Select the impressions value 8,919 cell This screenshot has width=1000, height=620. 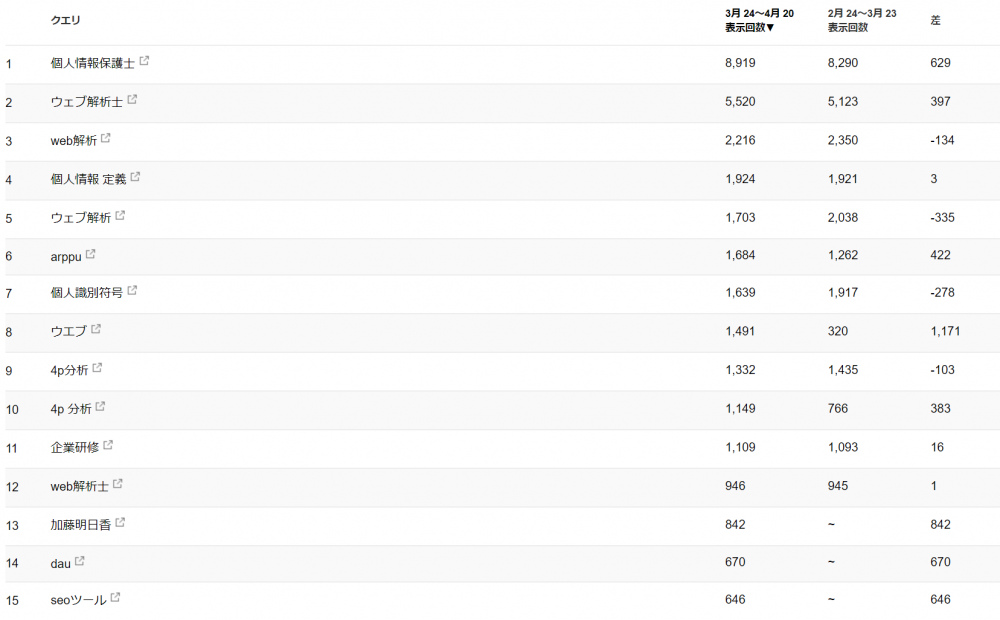pyautogui.click(x=740, y=63)
